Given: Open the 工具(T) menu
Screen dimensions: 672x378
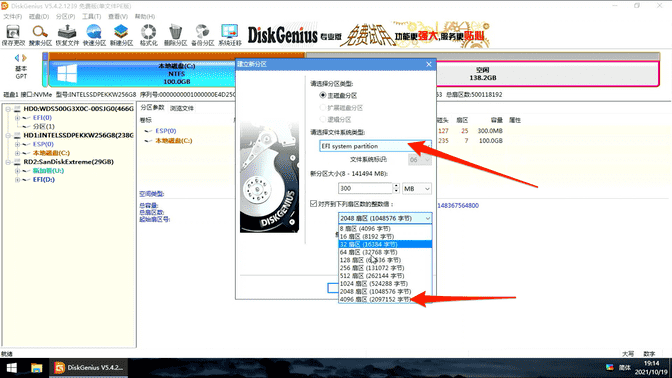Looking at the screenshot, I should (x=91, y=16).
